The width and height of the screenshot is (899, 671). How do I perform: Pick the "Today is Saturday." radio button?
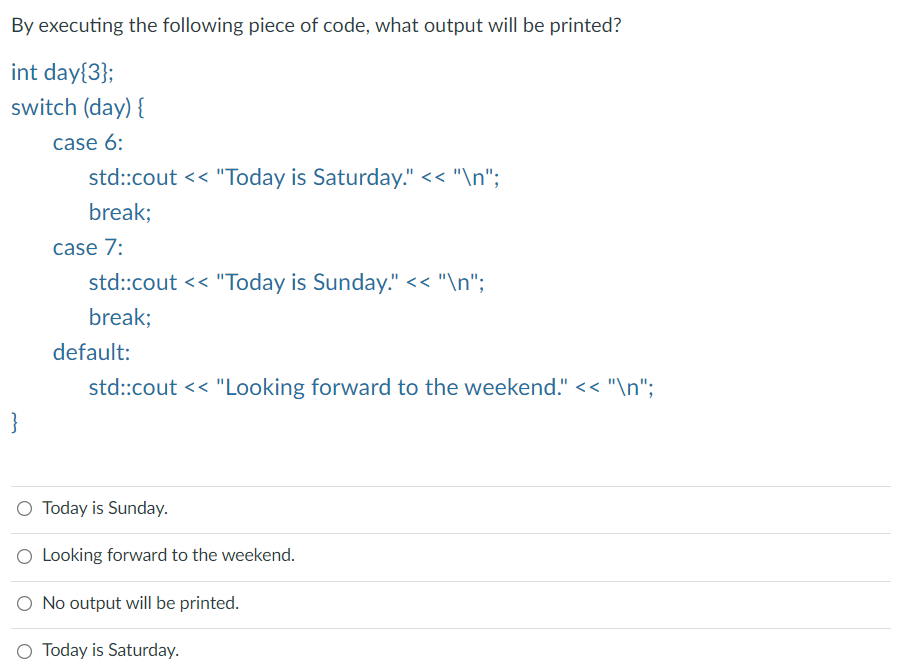coord(24,651)
